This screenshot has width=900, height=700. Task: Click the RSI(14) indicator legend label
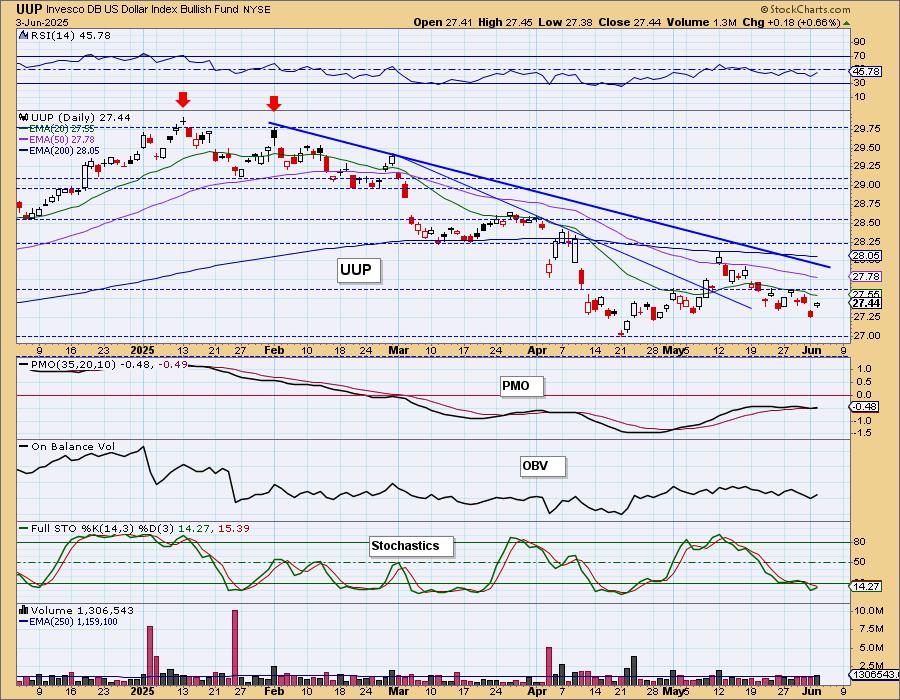coord(71,35)
